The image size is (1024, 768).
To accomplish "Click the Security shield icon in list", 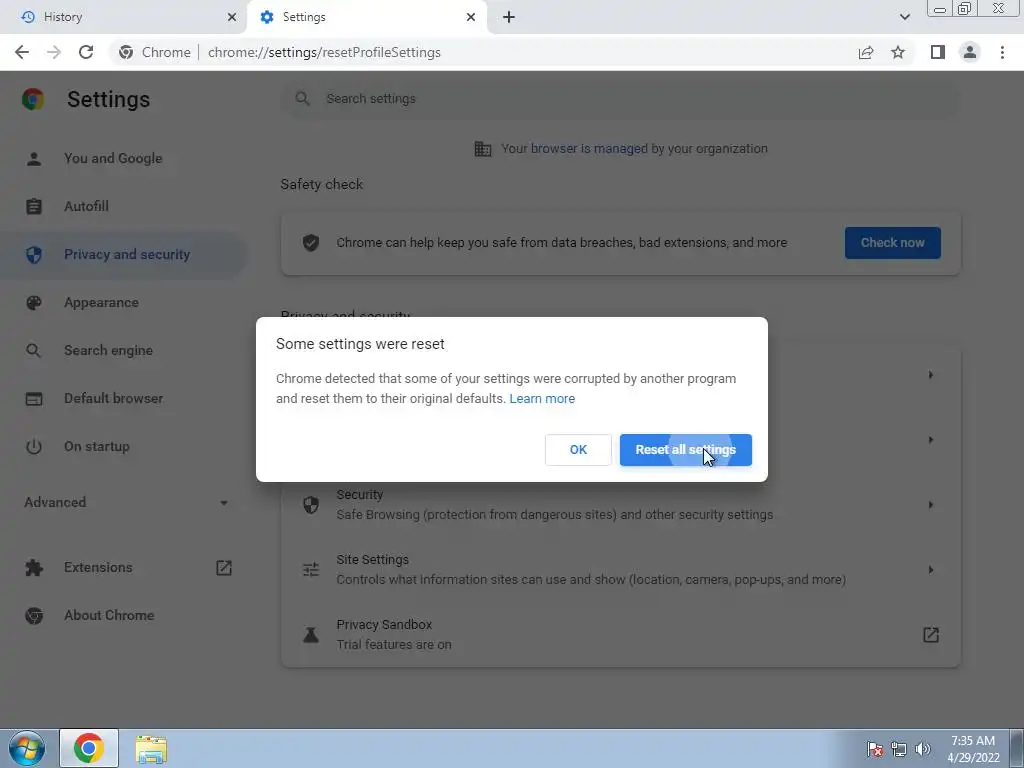I will pyautogui.click(x=311, y=505).
